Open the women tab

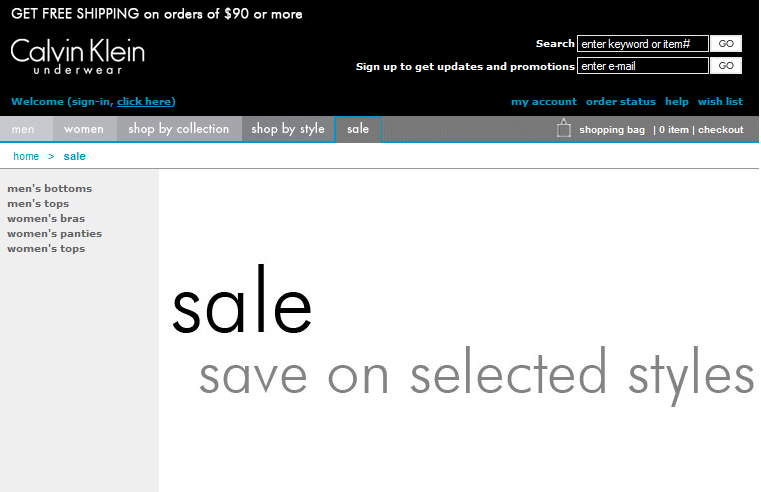pyautogui.click(x=84, y=129)
